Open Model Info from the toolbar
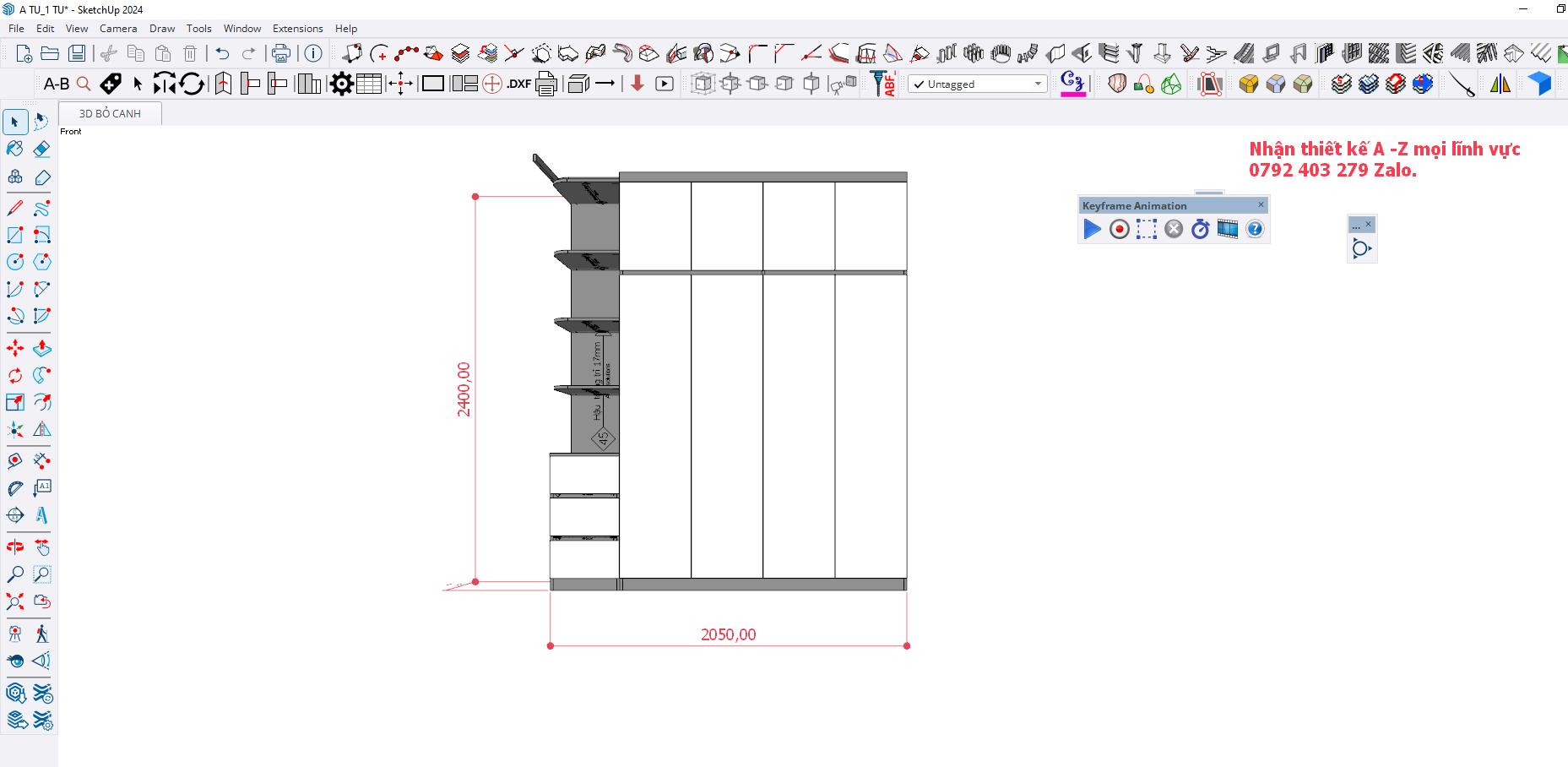The width and height of the screenshot is (1568, 767). (x=313, y=53)
